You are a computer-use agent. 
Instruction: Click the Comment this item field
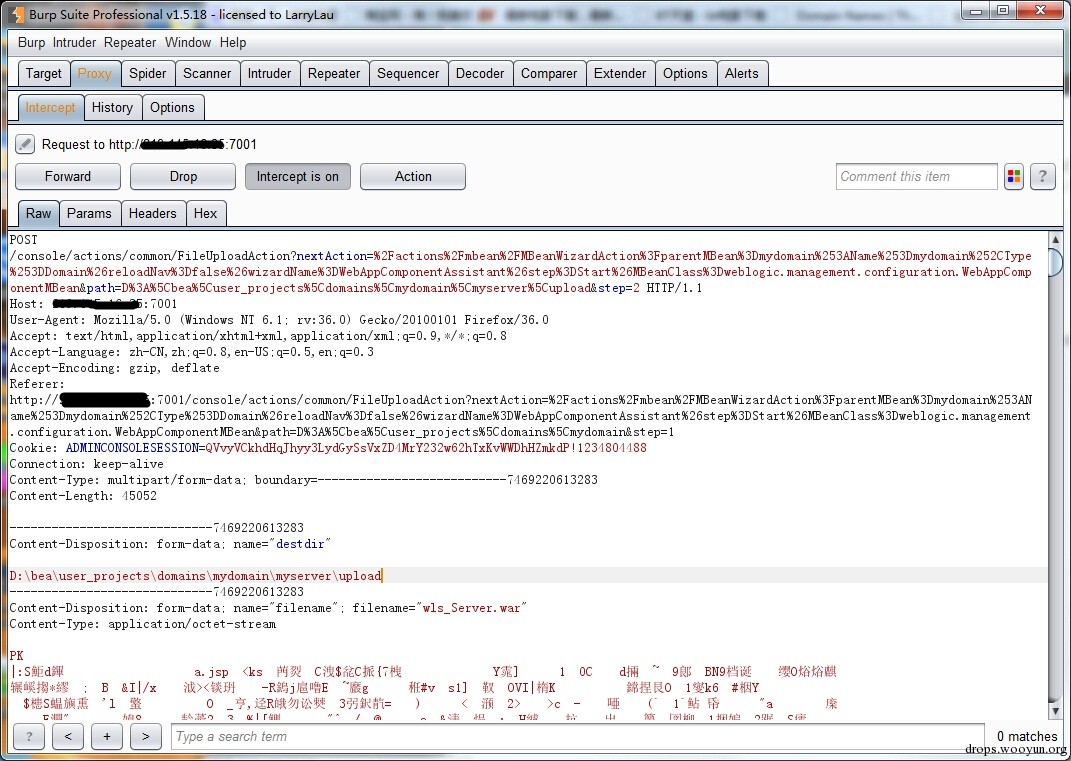click(x=916, y=176)
